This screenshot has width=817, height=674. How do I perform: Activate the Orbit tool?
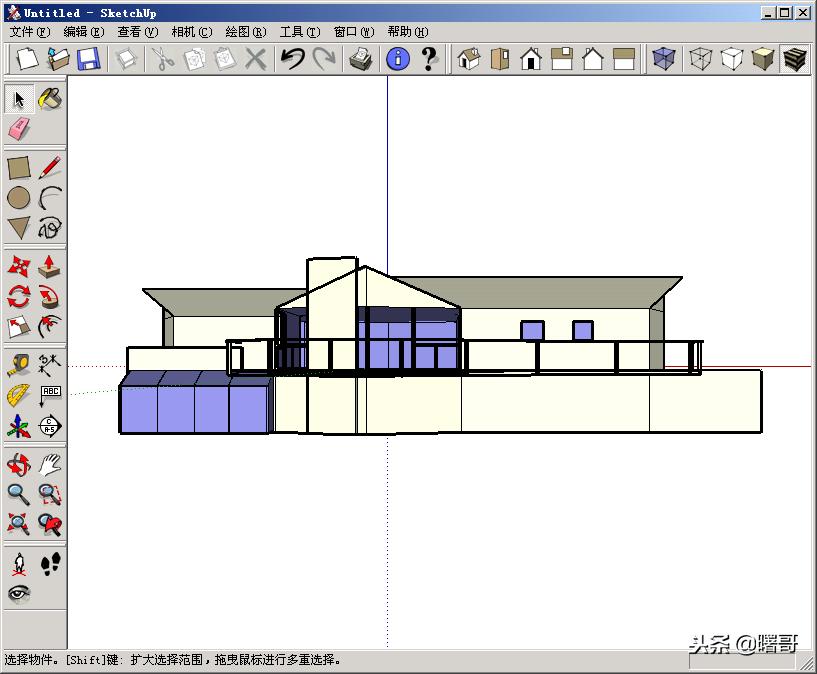18,465
